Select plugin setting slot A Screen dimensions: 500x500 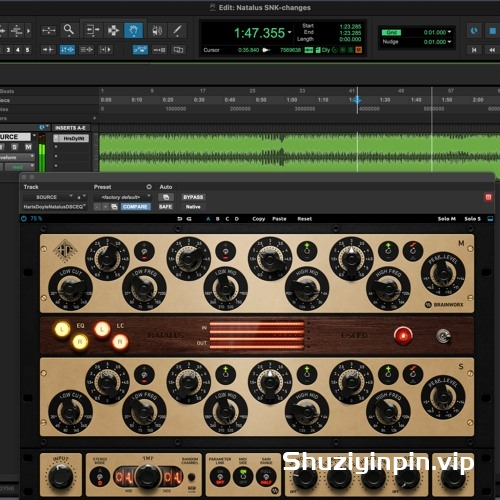click(208, 219)
